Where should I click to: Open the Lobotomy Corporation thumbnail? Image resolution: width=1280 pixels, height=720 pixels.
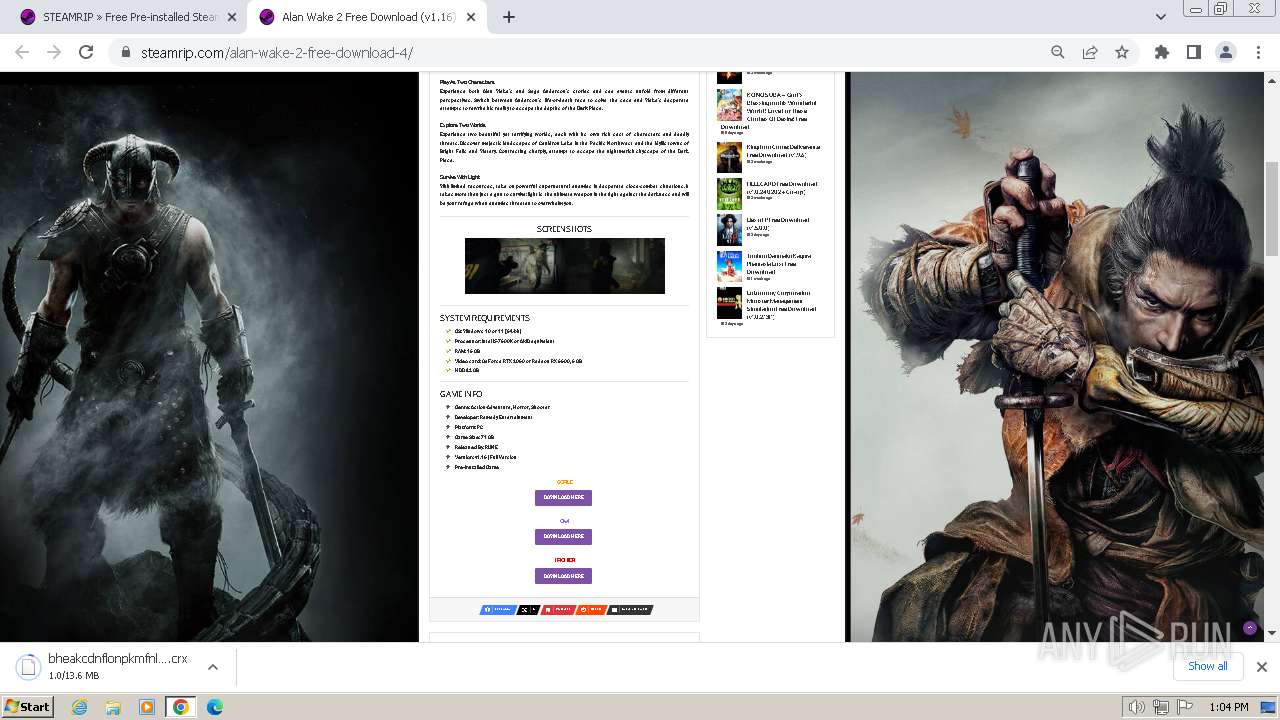pyautogui.click(x=729, y=303)
